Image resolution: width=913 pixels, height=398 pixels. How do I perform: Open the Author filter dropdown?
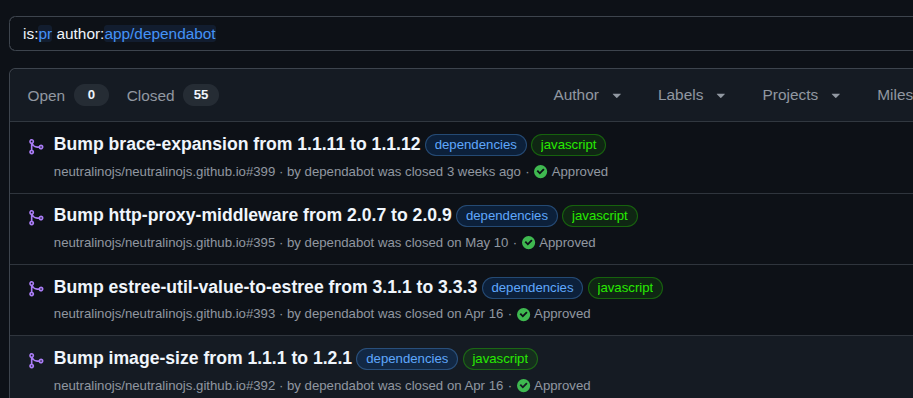tap(587, 95)
